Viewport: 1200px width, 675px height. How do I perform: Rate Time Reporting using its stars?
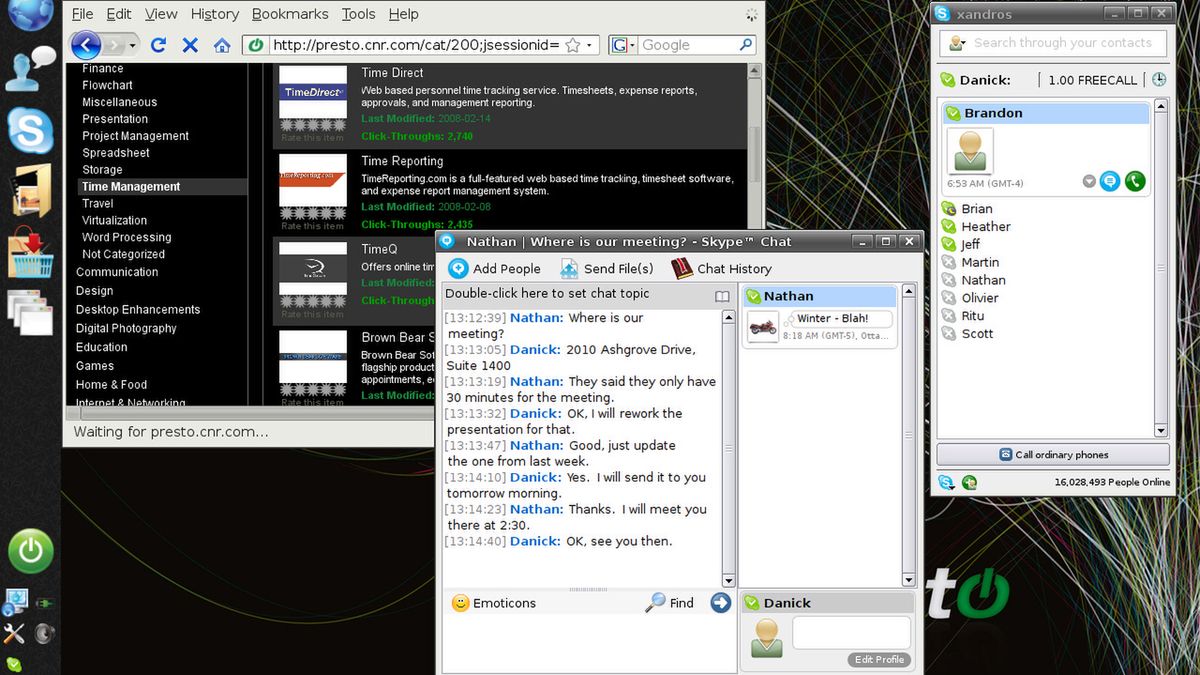click(x=312, y=213)
